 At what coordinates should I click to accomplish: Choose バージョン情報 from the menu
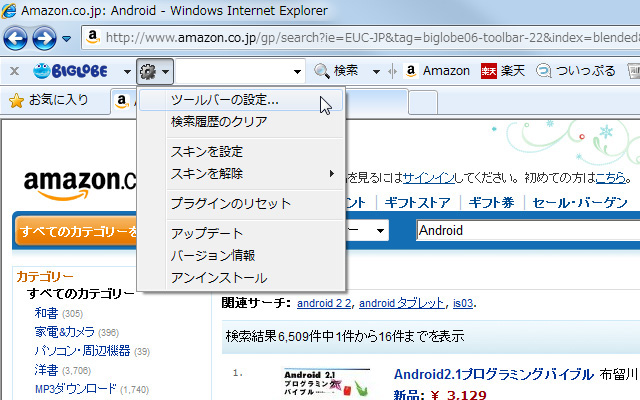(x=241, y=256)
